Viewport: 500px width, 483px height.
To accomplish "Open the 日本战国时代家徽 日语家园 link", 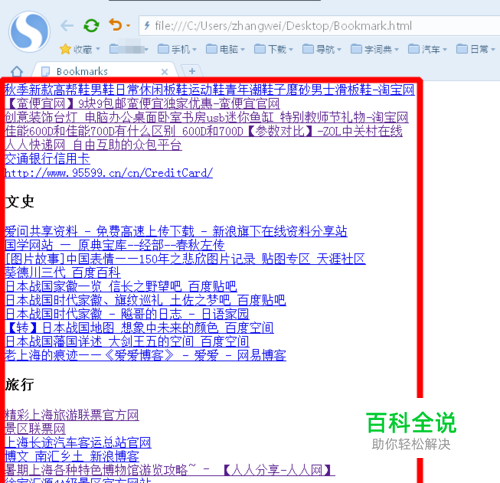I will tap(127, 314).
